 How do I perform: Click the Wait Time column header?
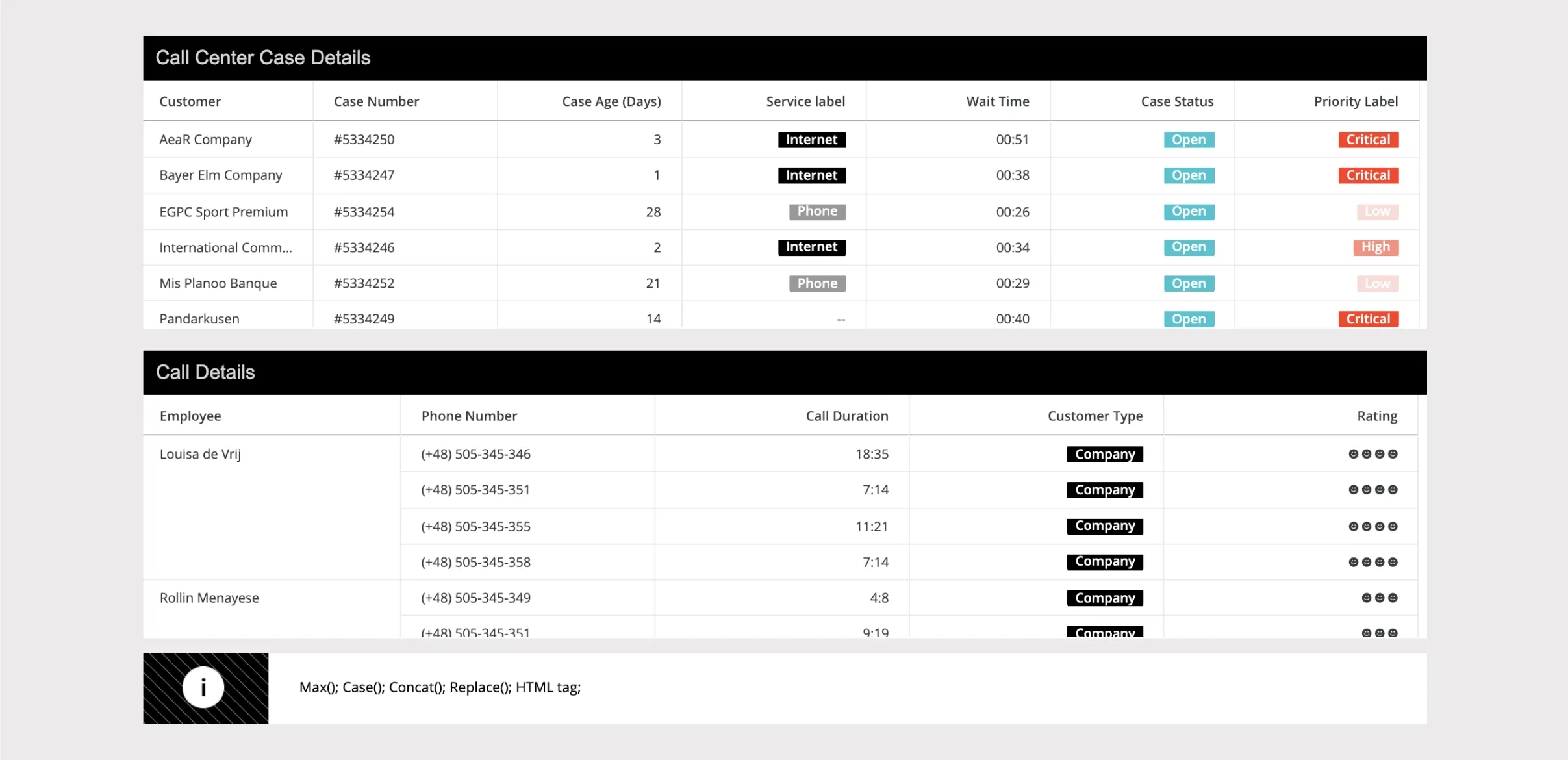pyautogui.click(x=997, y=101)
